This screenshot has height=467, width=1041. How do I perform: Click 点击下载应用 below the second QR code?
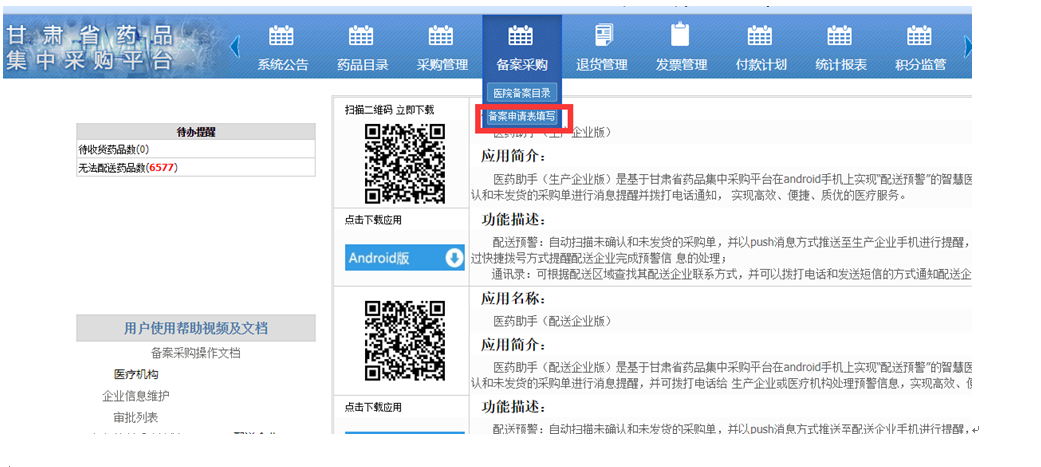(373, 407)
